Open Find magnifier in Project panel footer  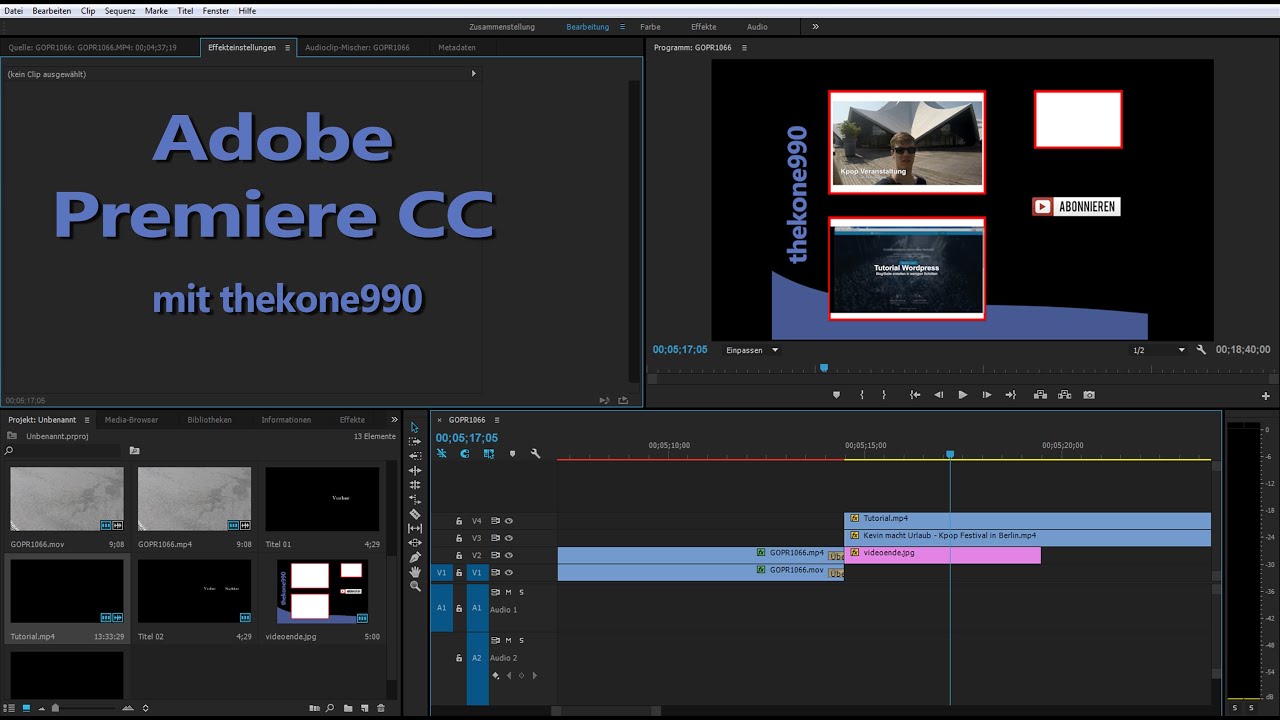coord(330,708)
